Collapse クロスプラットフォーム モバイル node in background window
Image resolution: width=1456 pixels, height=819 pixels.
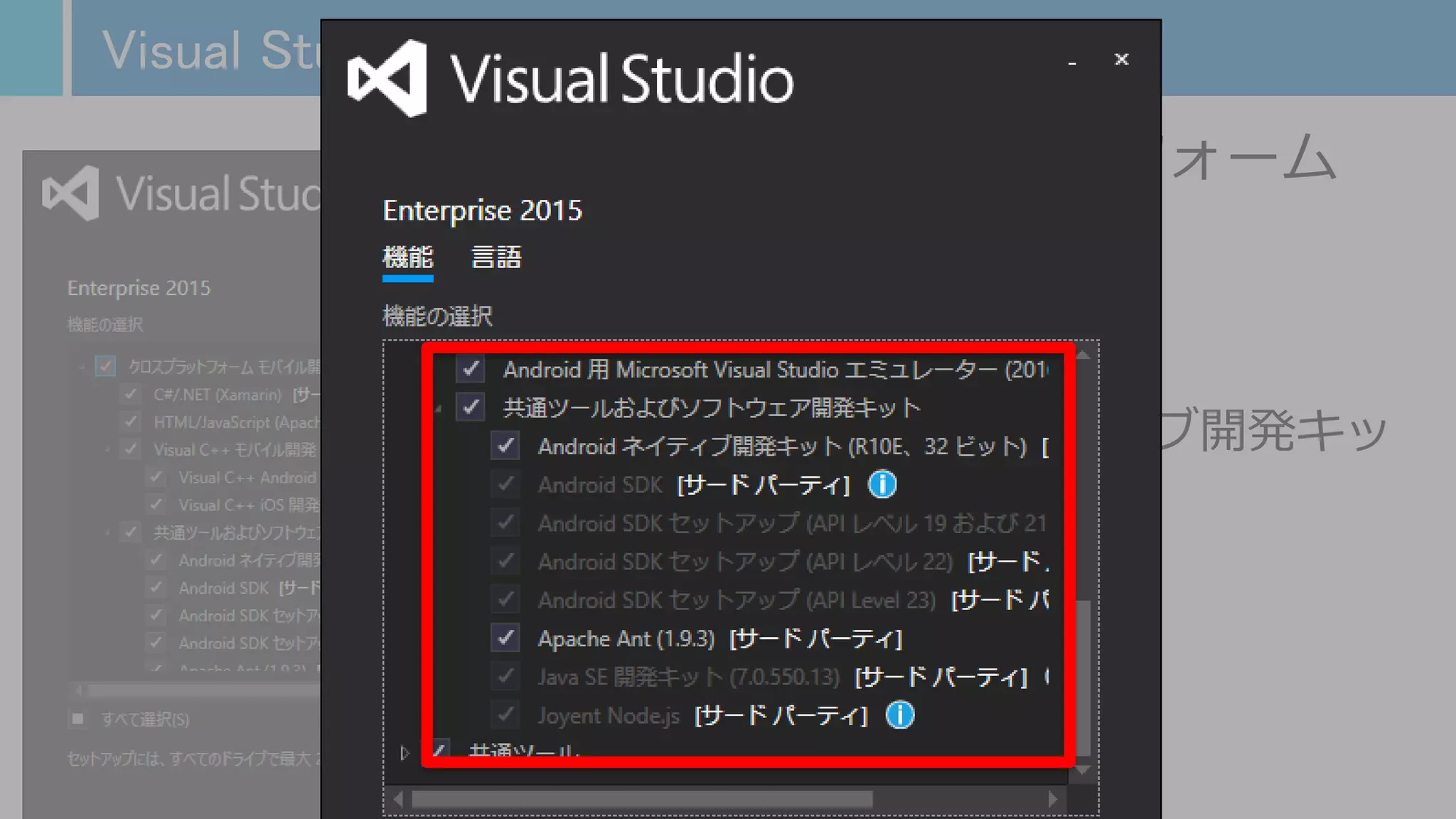point(82,368)
